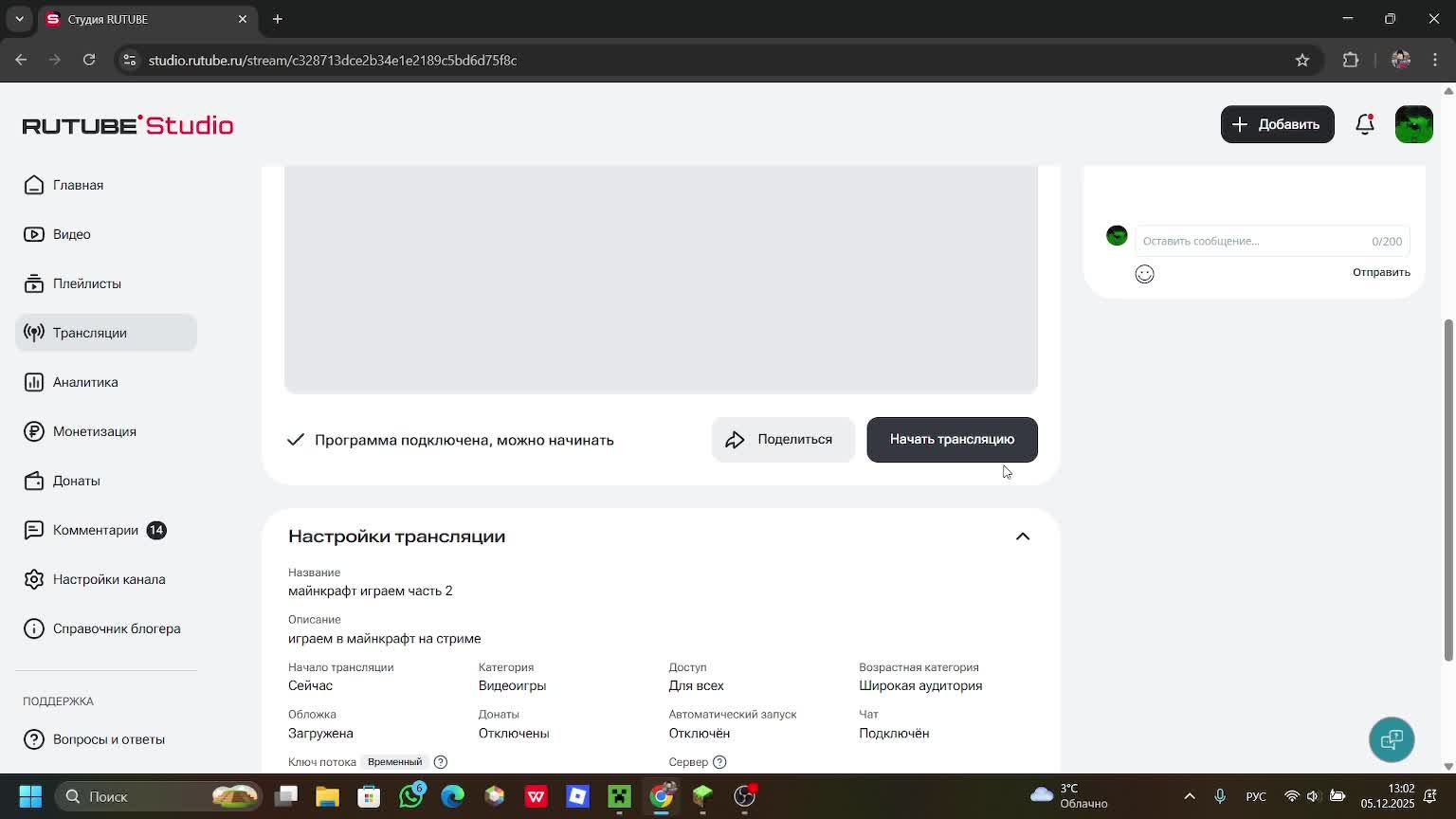The height and width of the screenshot is (819, 1456).
Task: Open the Windows Start menu
Action: [x=30, y=796]
